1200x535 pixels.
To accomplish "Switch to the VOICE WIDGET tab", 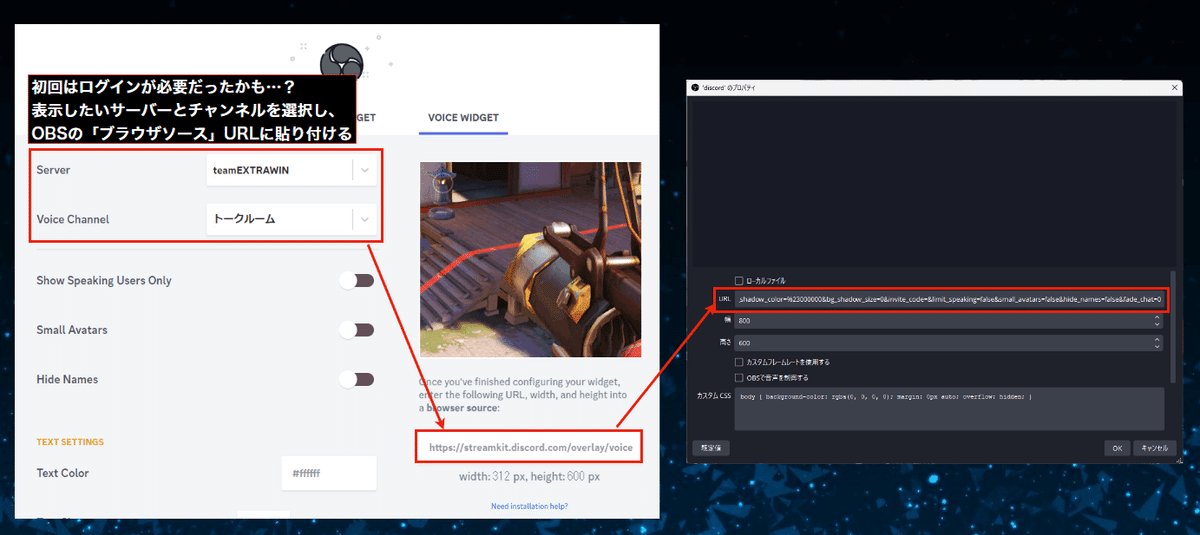I will (463, 117).
